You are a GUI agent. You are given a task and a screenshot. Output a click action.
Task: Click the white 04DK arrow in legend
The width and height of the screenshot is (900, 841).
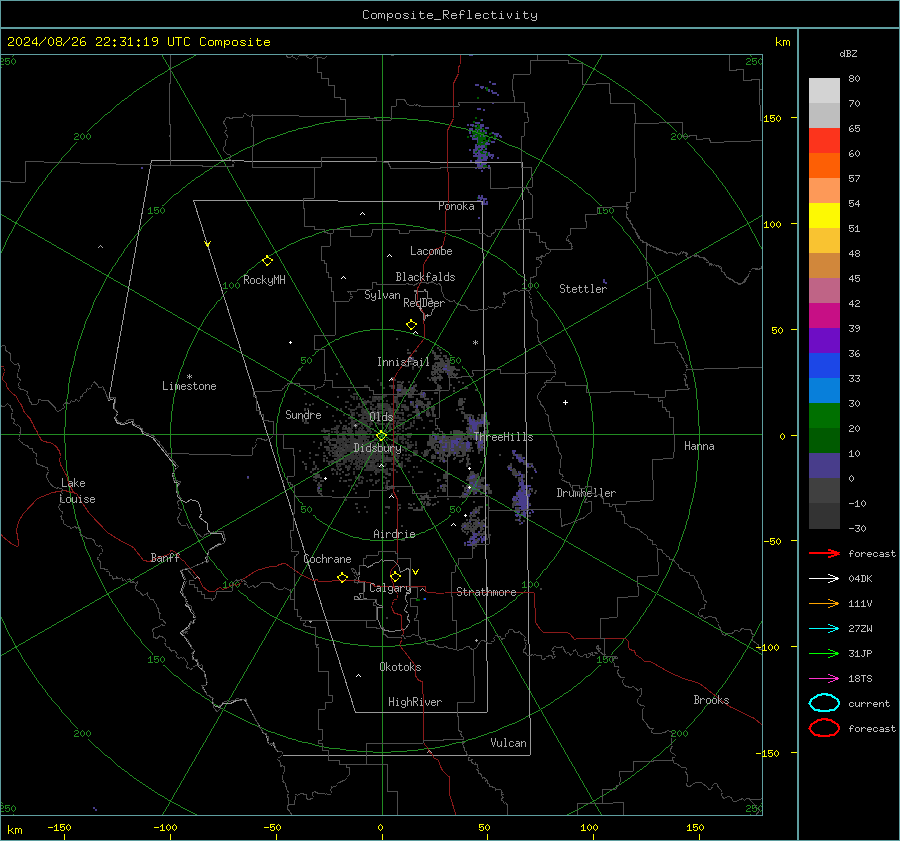point(824,578)
